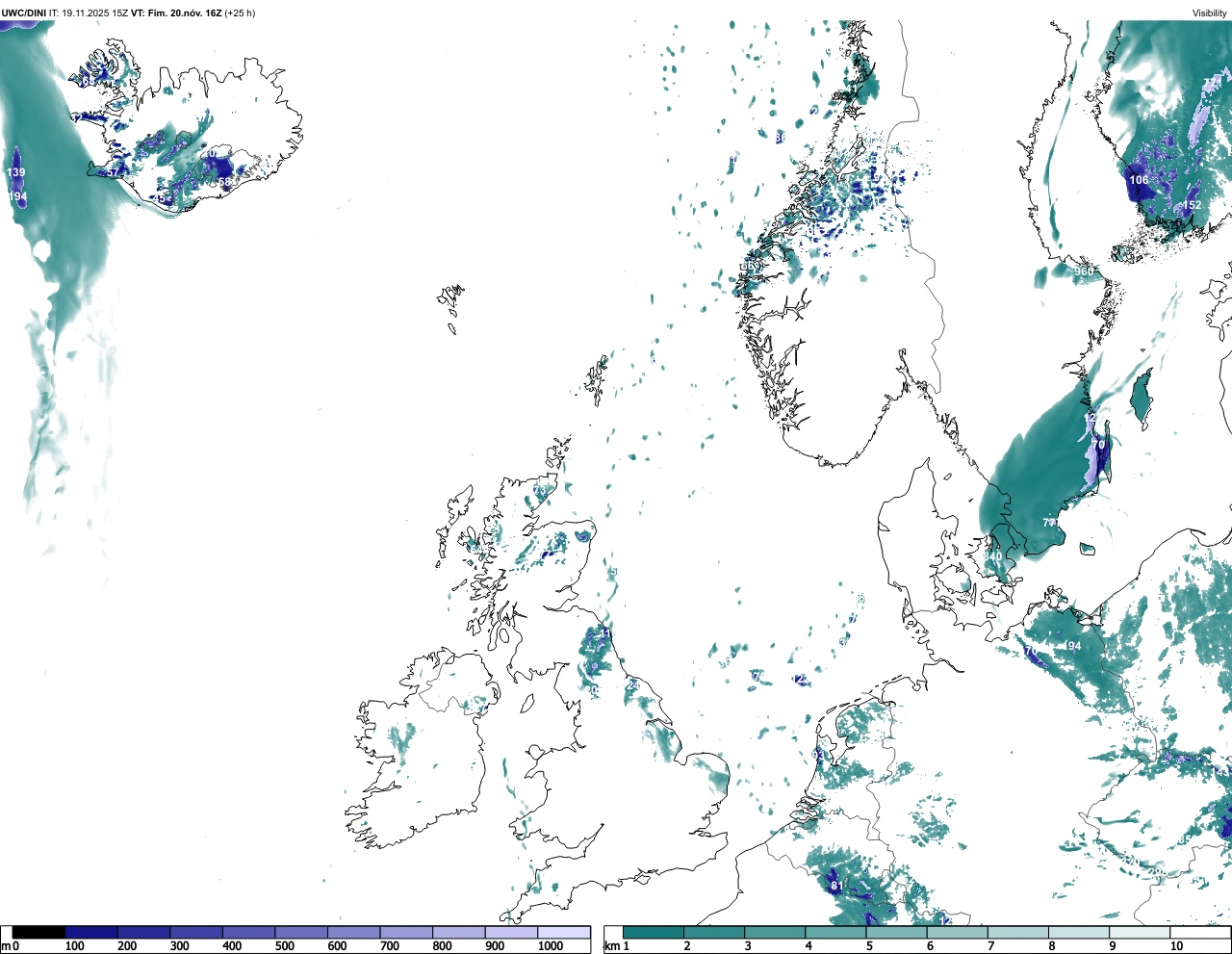Click the "81" value over Belgium area
Image resolution: width=1232 pixels, height=954 pixels.
click(836, 886)
